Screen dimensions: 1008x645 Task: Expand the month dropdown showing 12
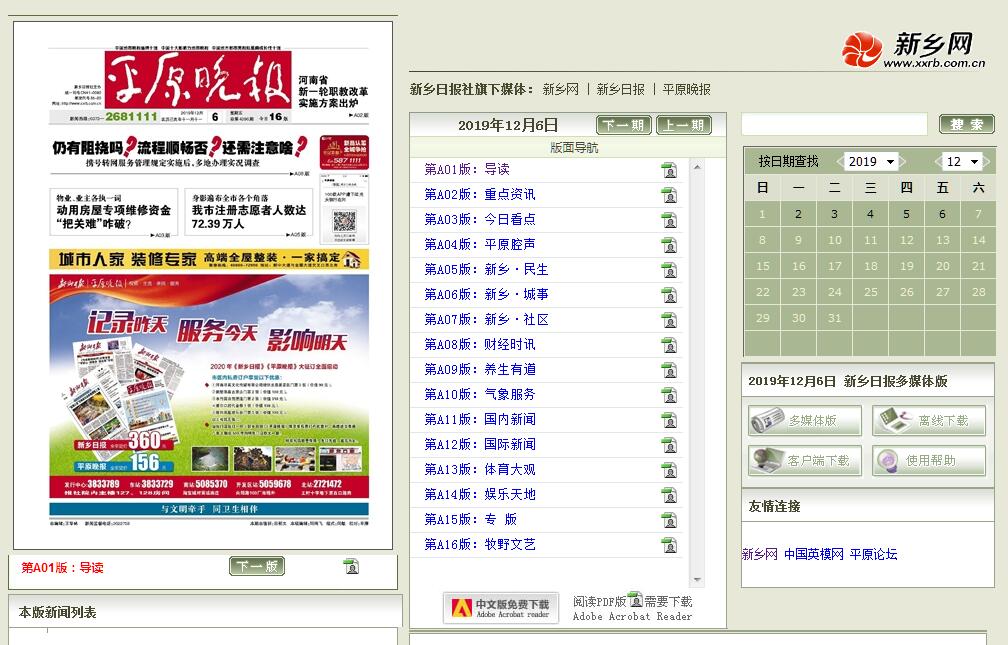[x=962, y=162]
